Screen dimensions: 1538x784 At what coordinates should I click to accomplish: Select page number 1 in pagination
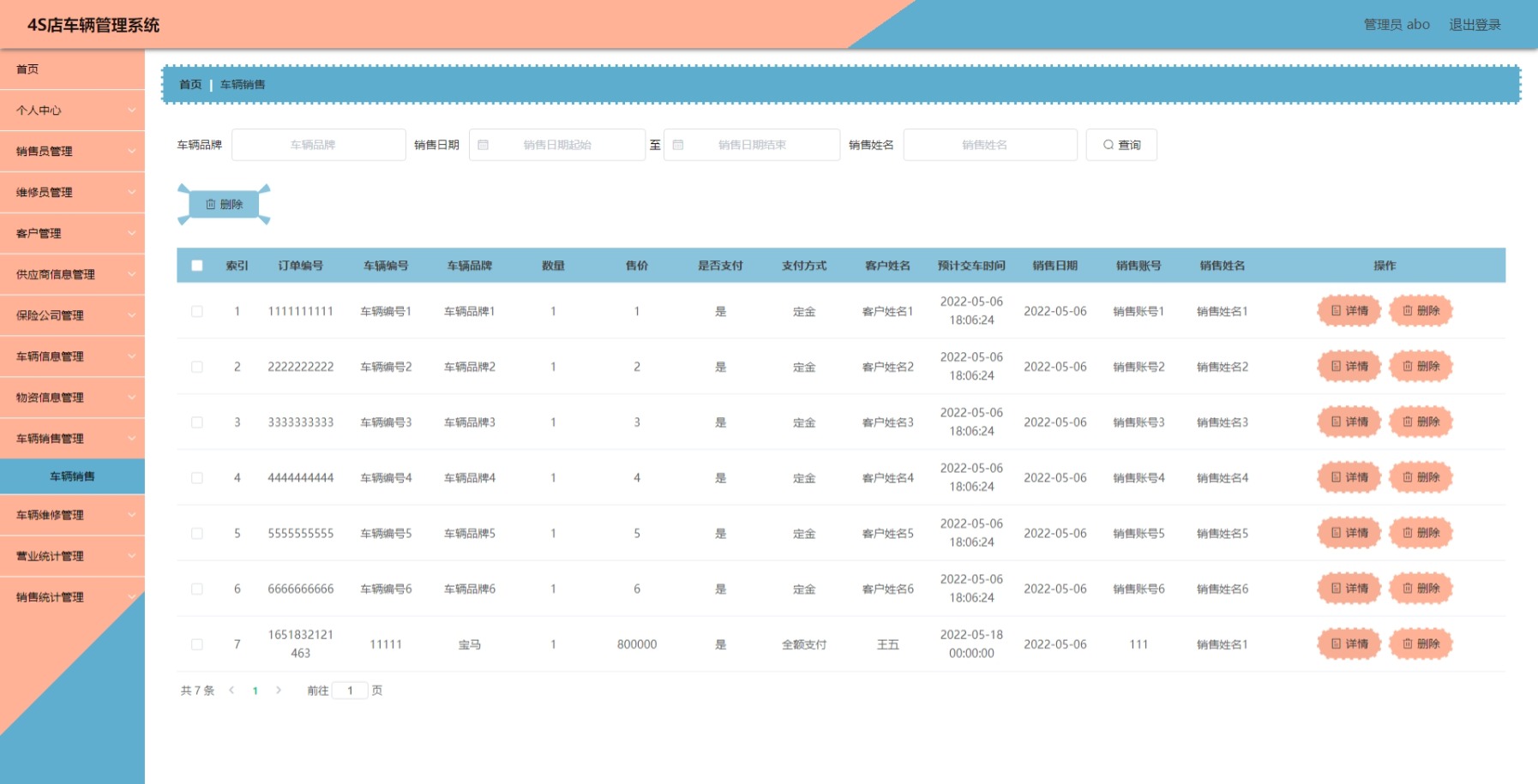coord(255,691)
